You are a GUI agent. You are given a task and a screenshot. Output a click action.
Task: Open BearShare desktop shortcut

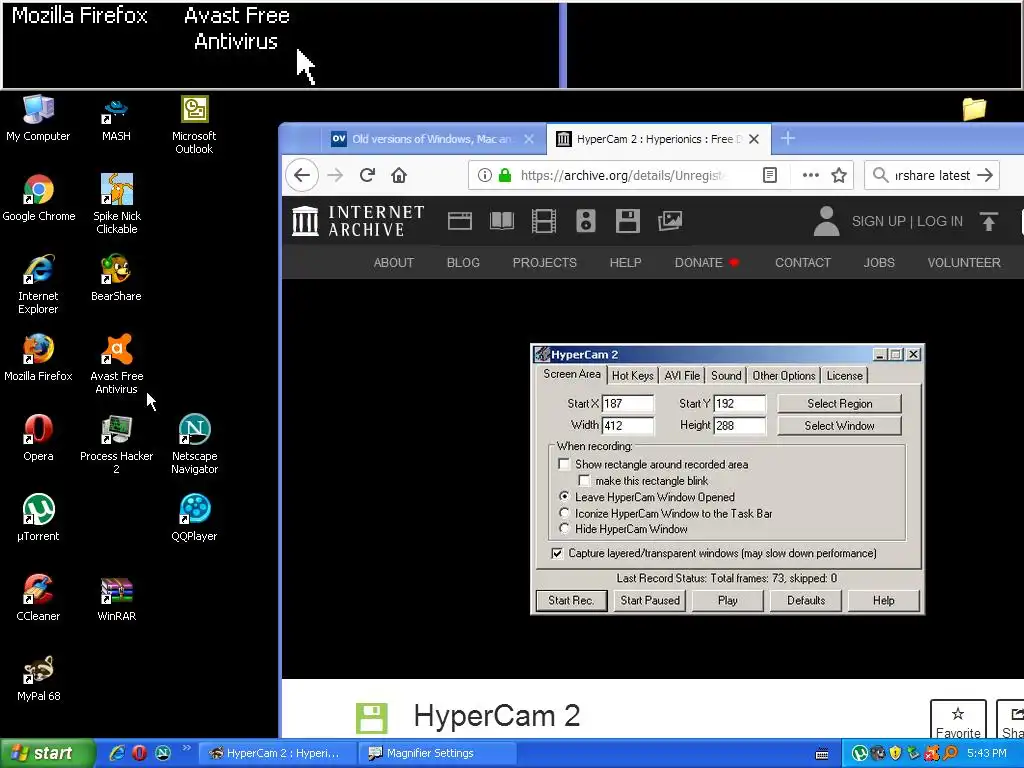point(116,278)
